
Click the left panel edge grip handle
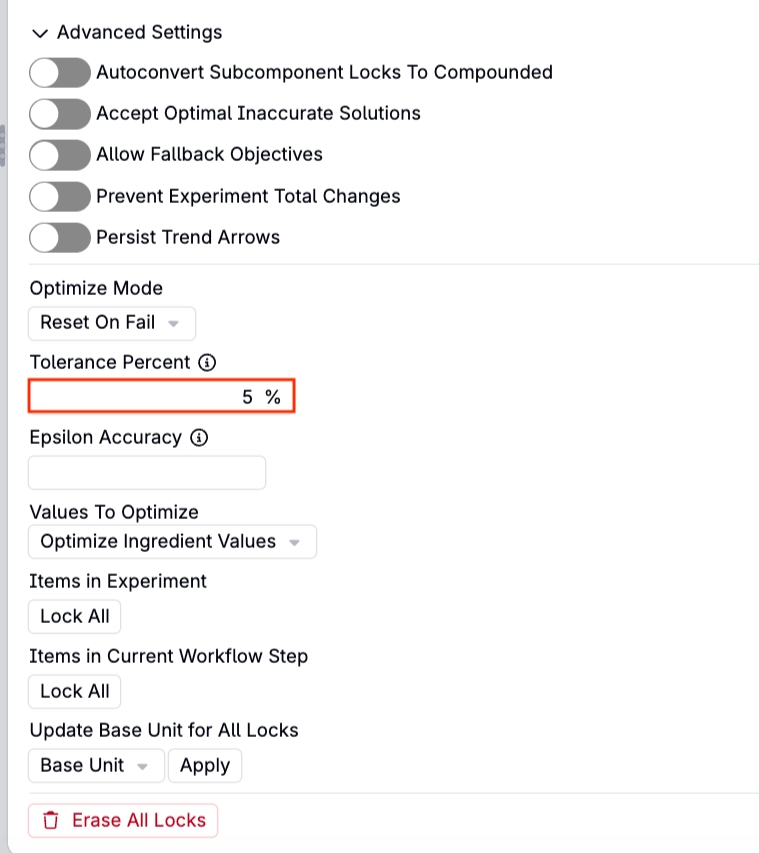(2, 146)
